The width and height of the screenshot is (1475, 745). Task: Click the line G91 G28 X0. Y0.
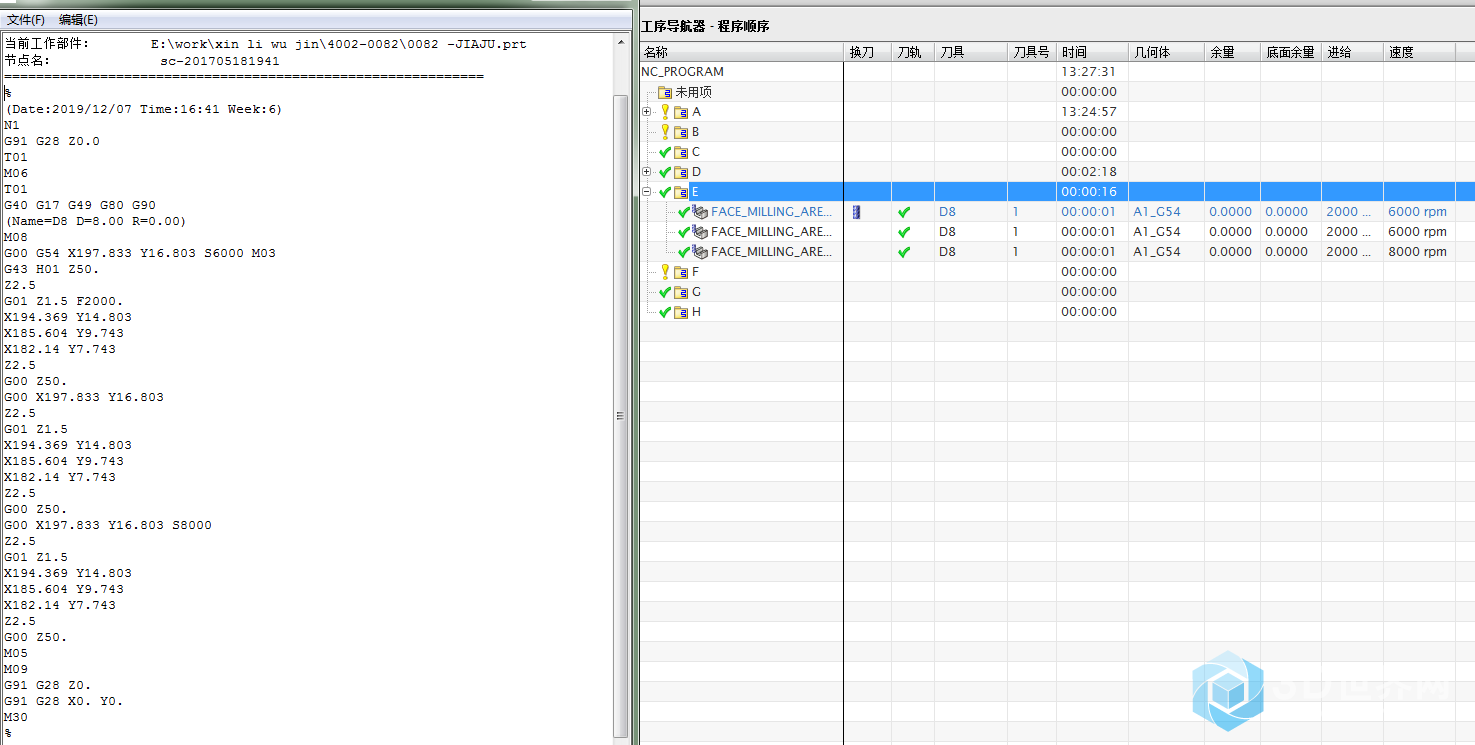64,701
